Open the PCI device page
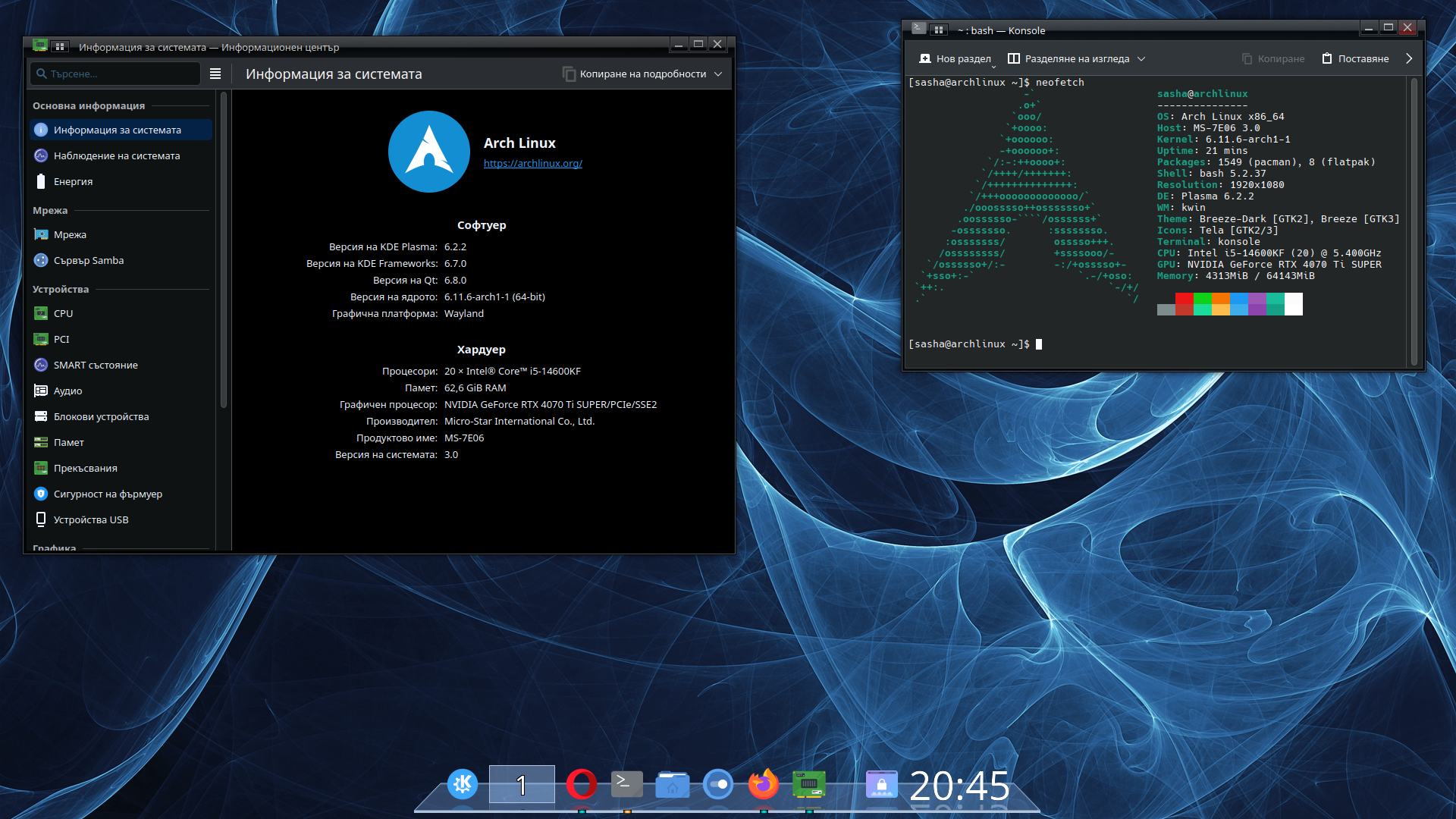 [121, 339]
